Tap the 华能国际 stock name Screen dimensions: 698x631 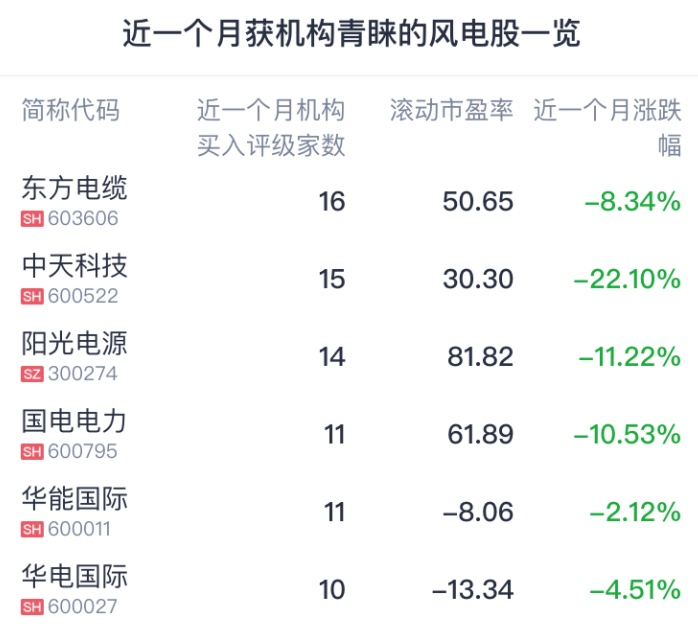point(74,499)
